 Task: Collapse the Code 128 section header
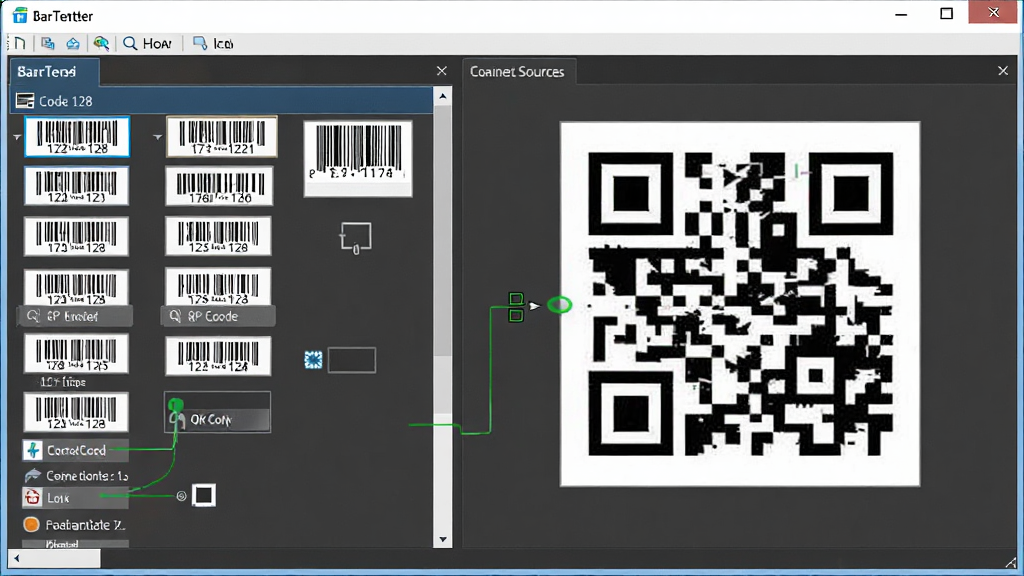click(221, 101)
